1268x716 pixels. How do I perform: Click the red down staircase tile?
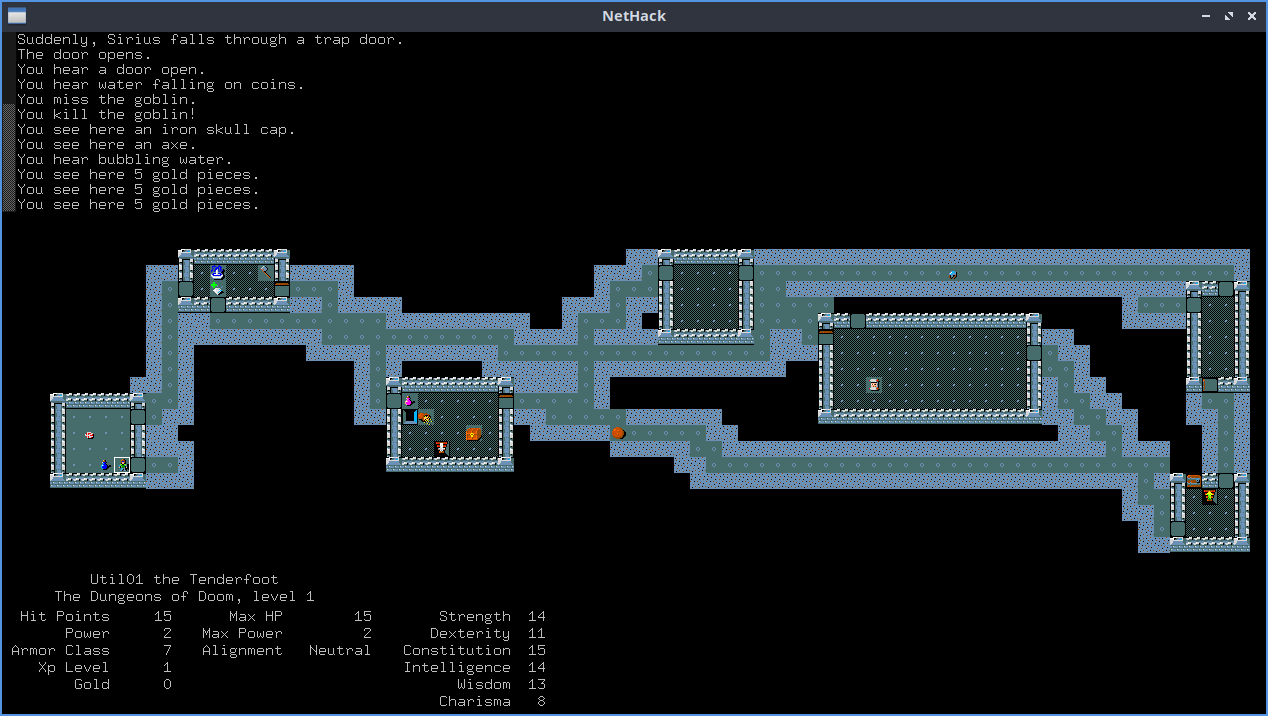[x=442, y=449]
